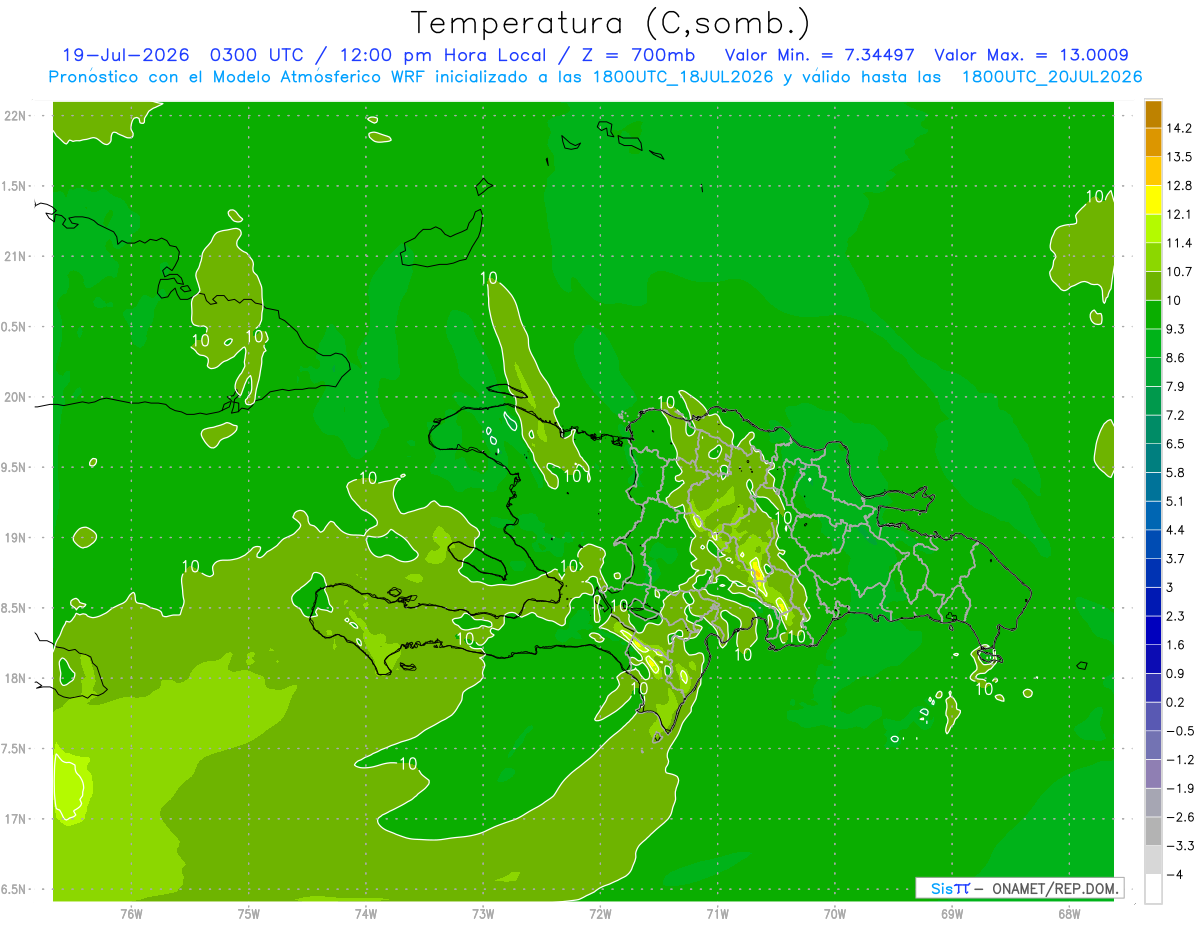The height and width of the screenshot is (927, 1200).
Task: Pick the teal swatch between 5.8 and 6.5
Action: 1153,458
